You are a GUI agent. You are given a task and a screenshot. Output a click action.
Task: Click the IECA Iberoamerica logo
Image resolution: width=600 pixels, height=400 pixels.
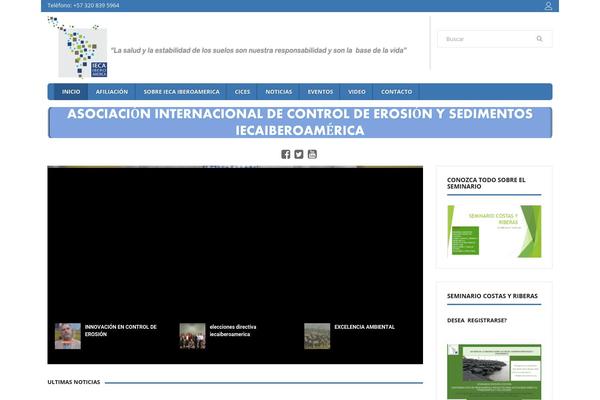tap(78, 47)
